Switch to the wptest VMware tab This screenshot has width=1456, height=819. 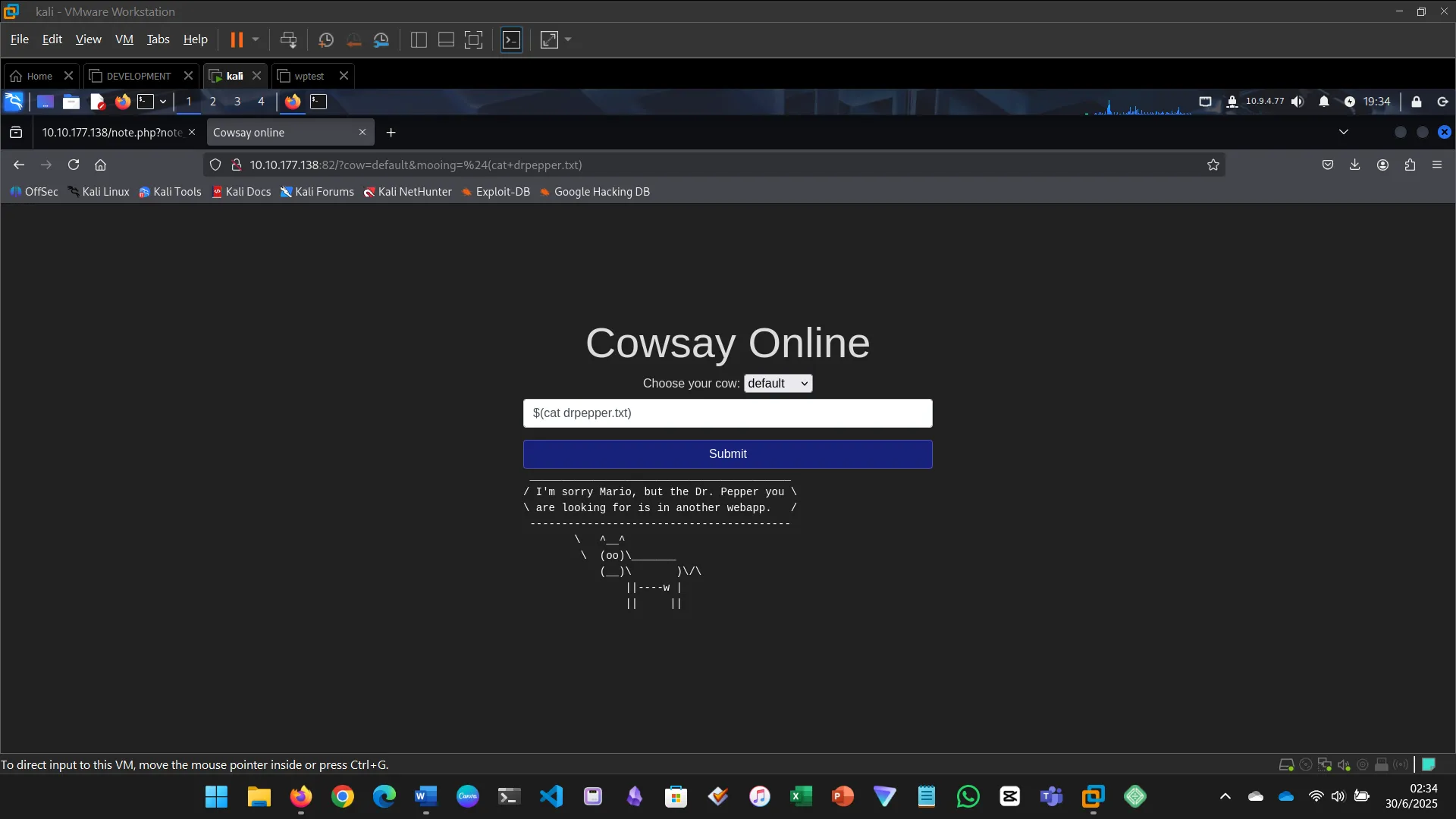(x=308, y=75)
